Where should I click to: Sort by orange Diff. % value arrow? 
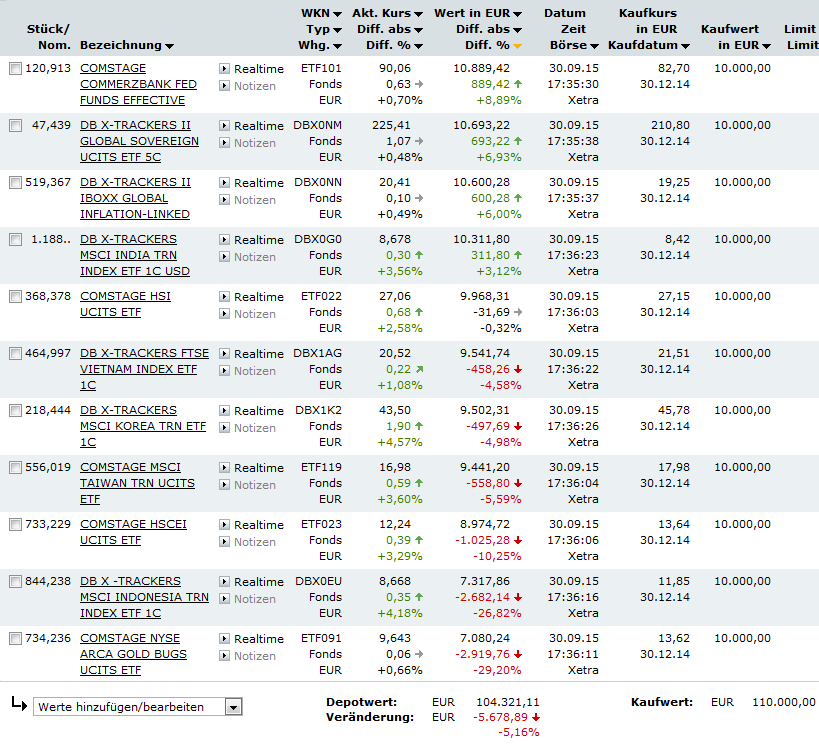[x=517, y=47]
